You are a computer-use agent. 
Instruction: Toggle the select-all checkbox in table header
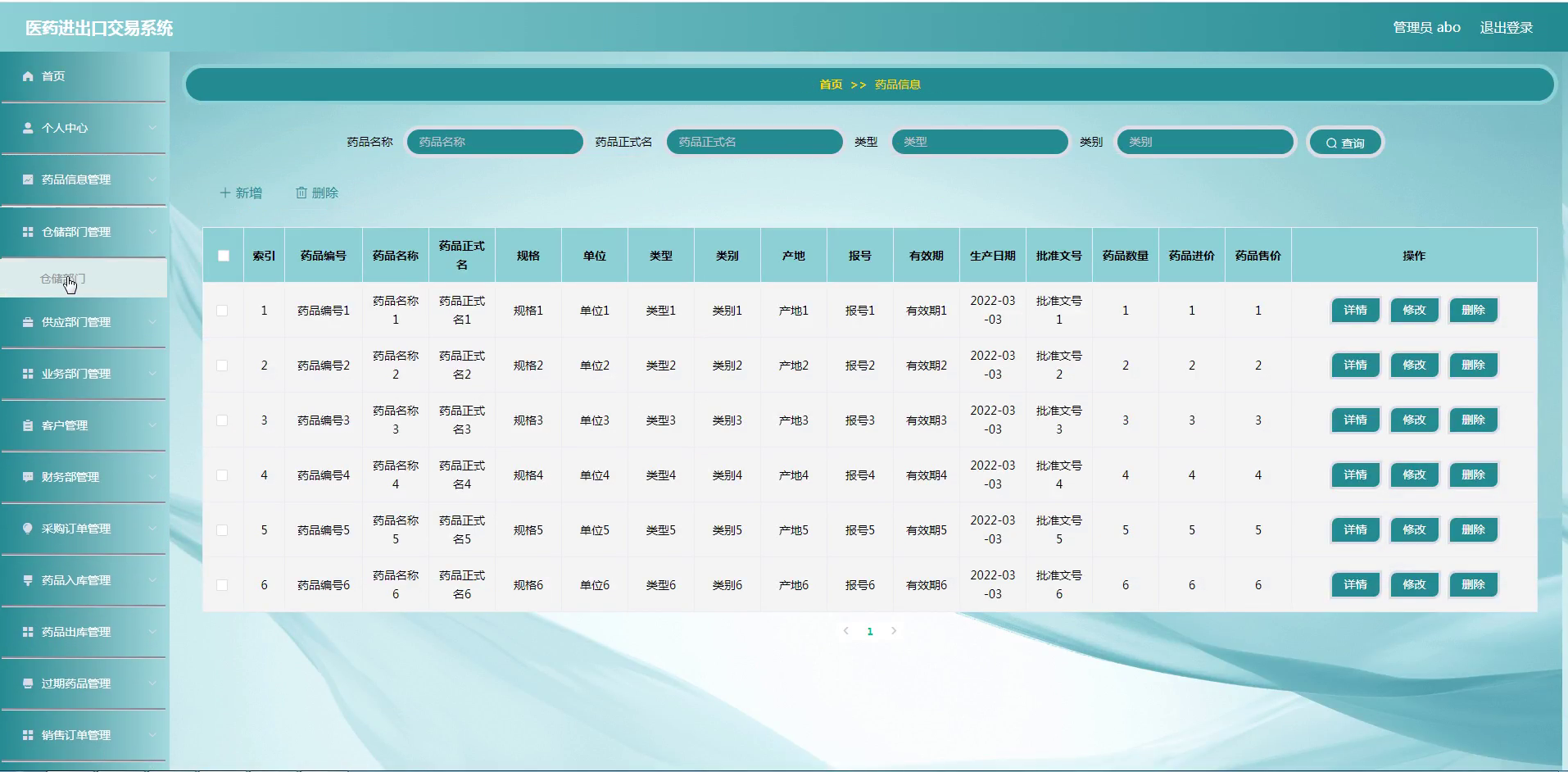[224, 256]
